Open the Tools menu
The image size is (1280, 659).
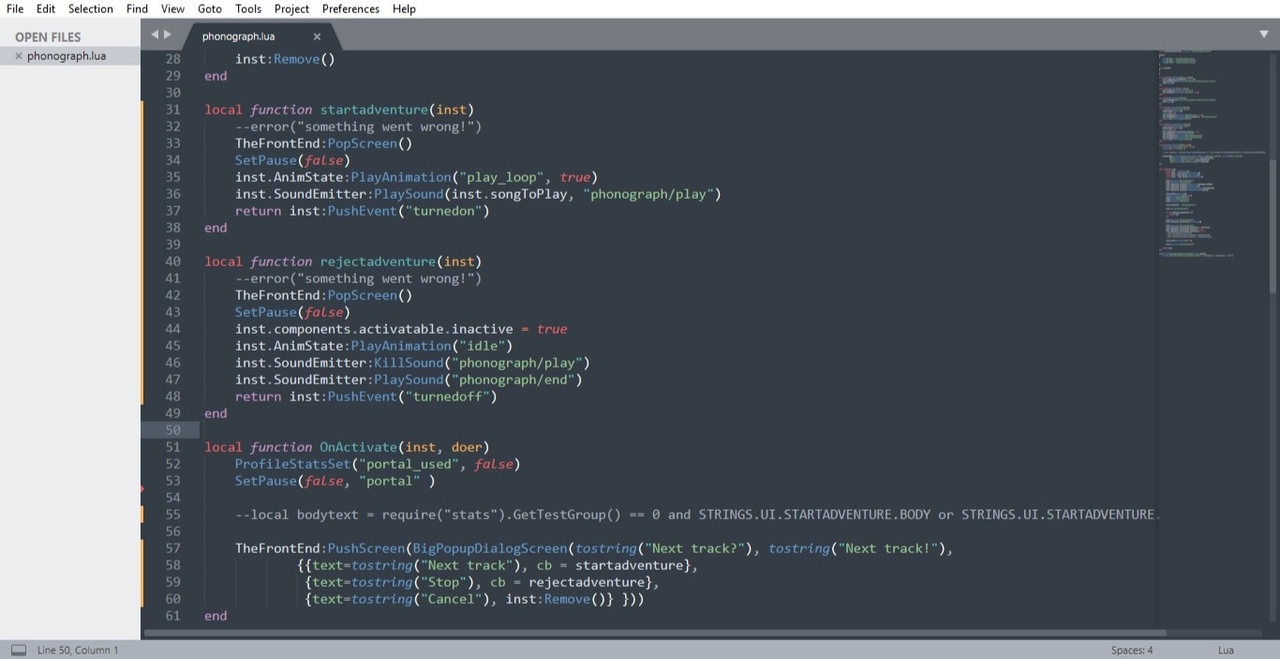point(248,9)
